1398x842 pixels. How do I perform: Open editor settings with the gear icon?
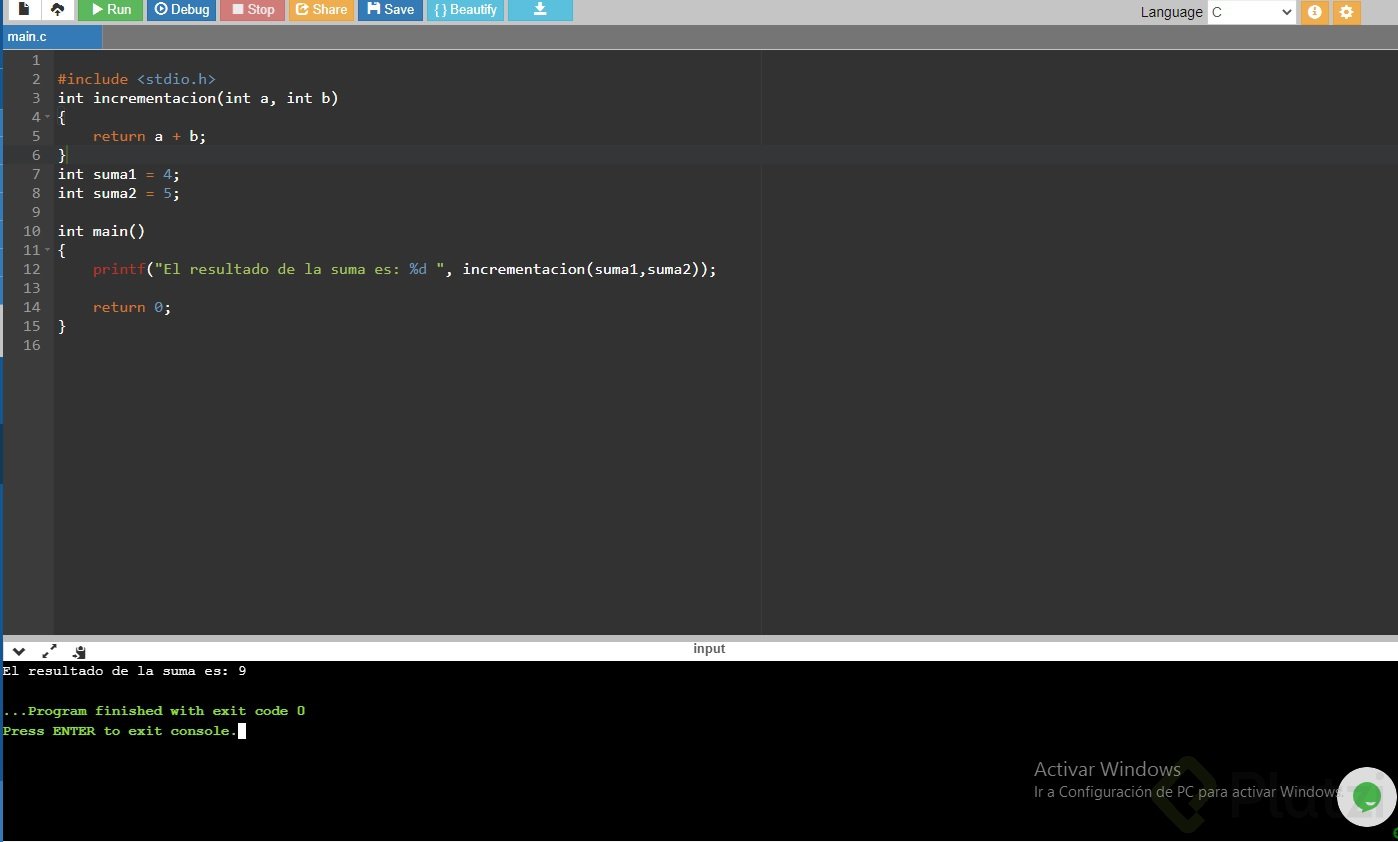1346,12
